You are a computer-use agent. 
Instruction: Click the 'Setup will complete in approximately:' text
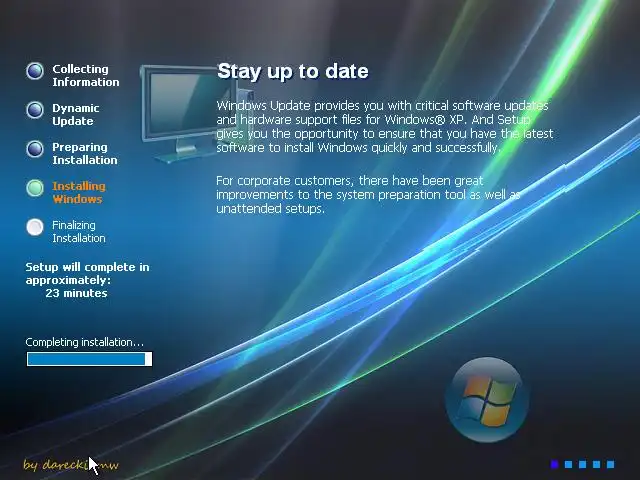tap(87, 273)
